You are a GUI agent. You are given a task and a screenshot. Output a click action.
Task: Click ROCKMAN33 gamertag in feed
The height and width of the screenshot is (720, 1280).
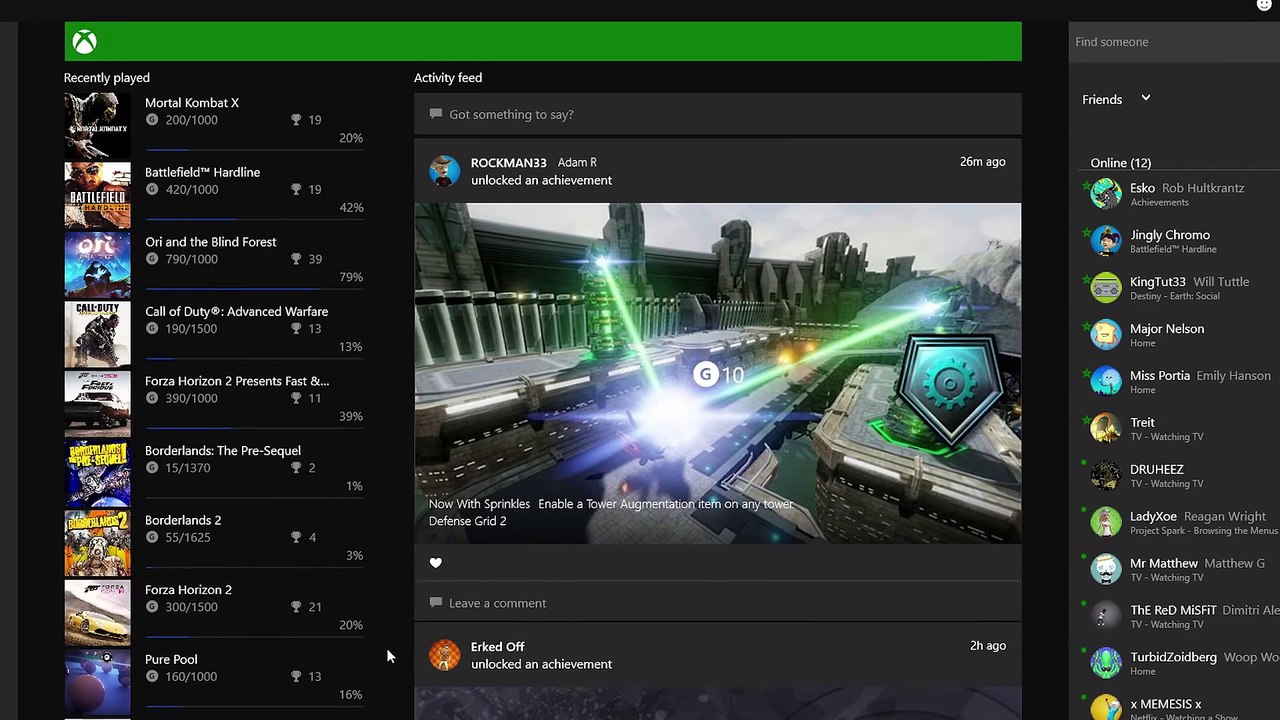[508, 162]
